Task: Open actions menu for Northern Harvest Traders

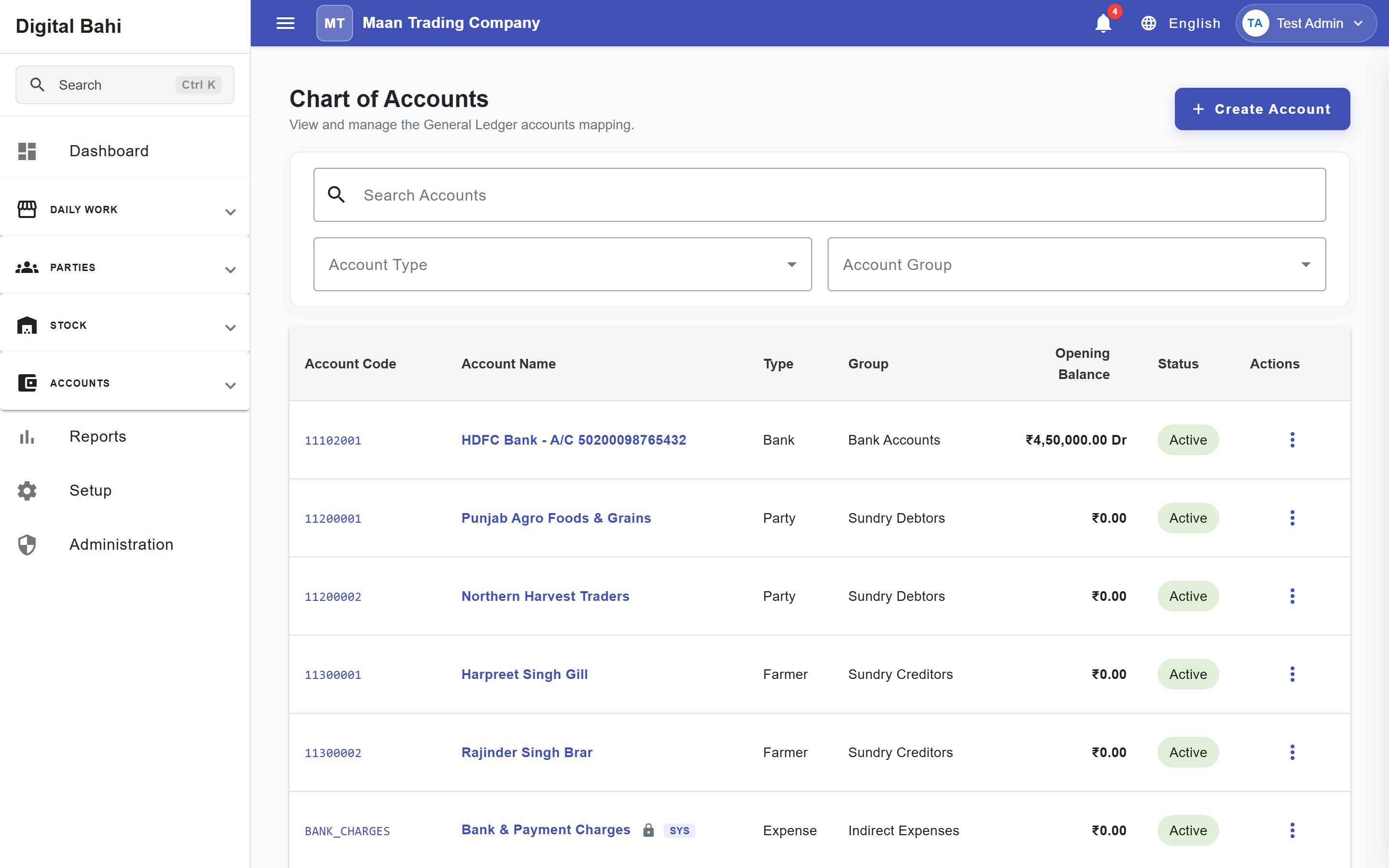Action: point(1292,596)
